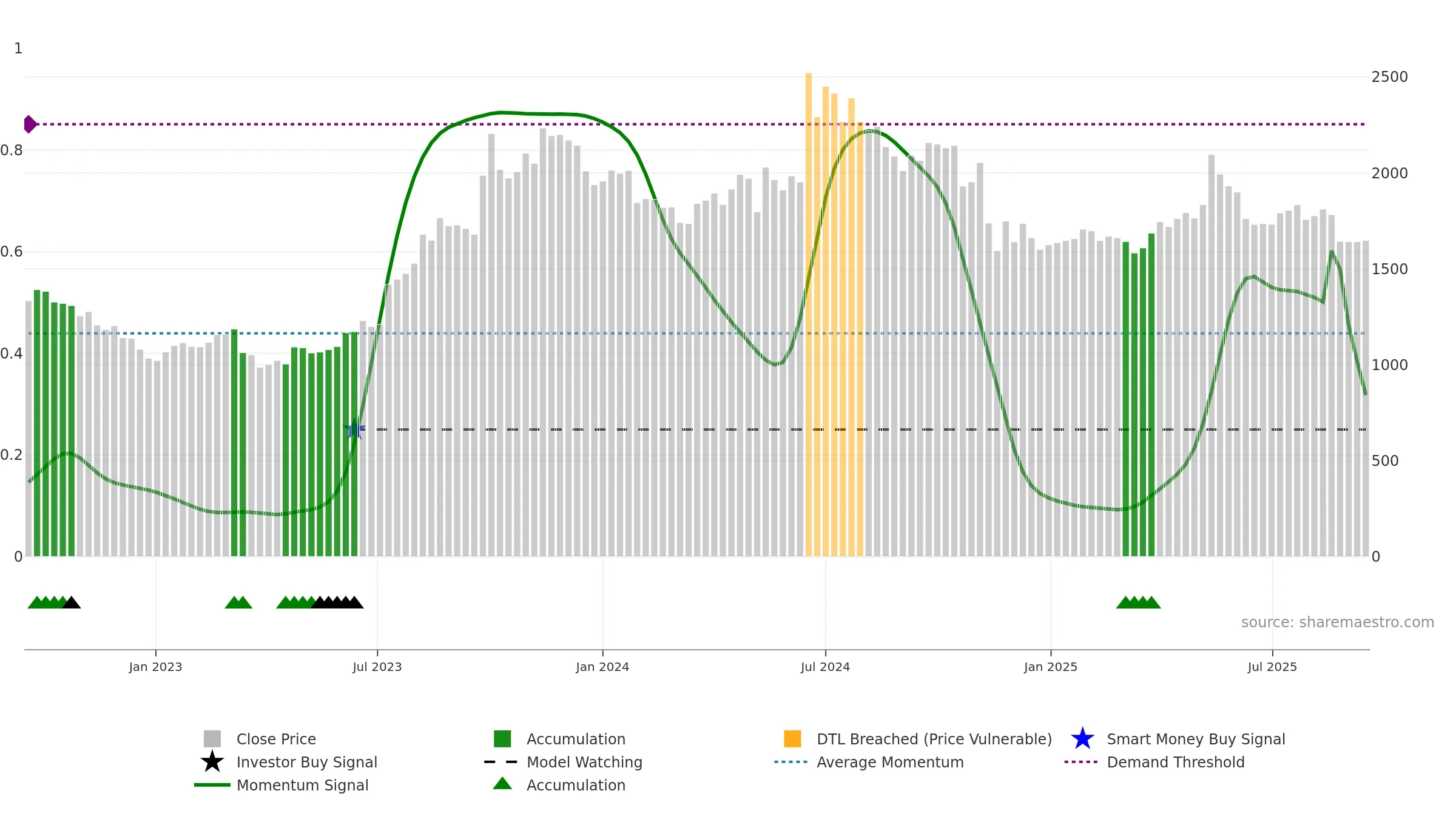
Task: Click the blue Smart Money Buy Signal star
Action: [1082, 739]
